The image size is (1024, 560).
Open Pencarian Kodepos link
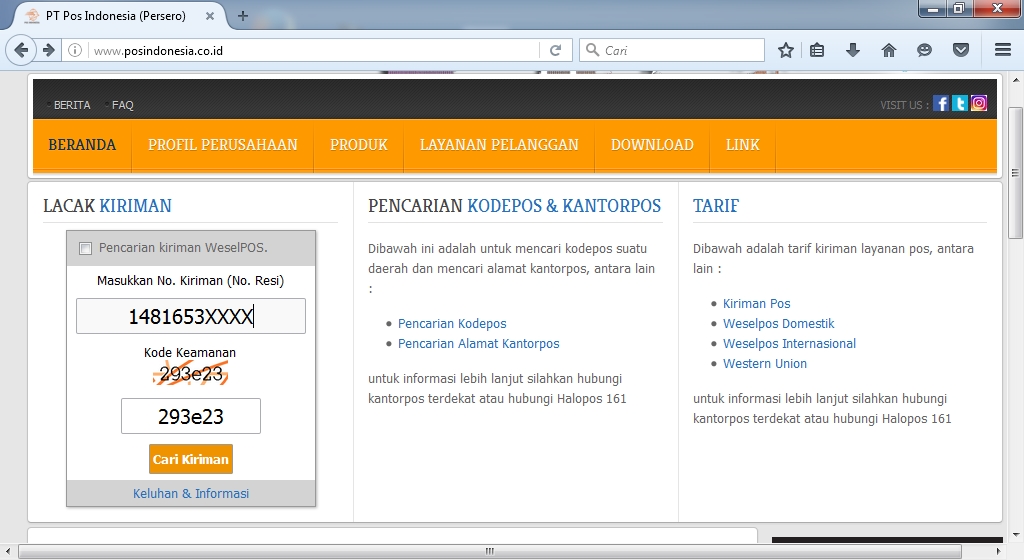[x=452, y=324]
